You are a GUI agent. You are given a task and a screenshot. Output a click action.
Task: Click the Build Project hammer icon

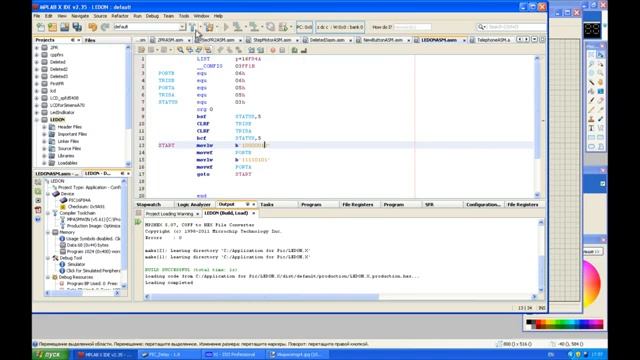[x=192, y=27]
